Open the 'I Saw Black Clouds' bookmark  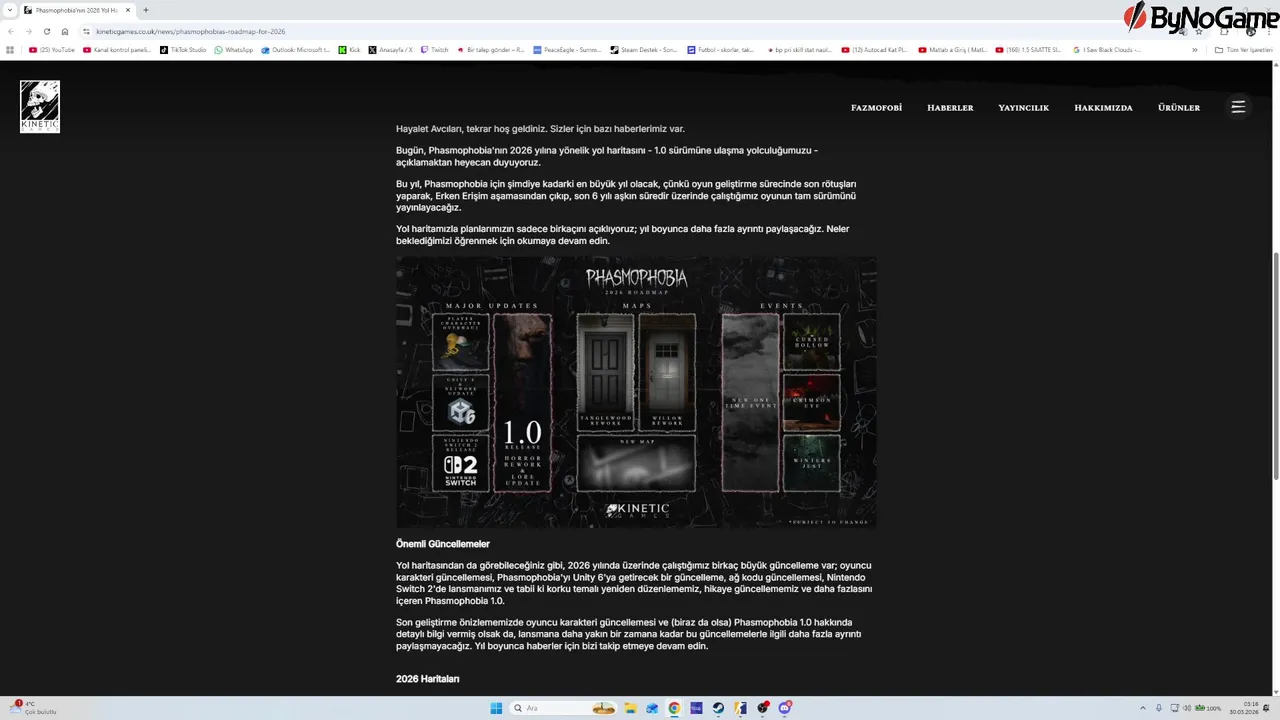[1106, 49]
